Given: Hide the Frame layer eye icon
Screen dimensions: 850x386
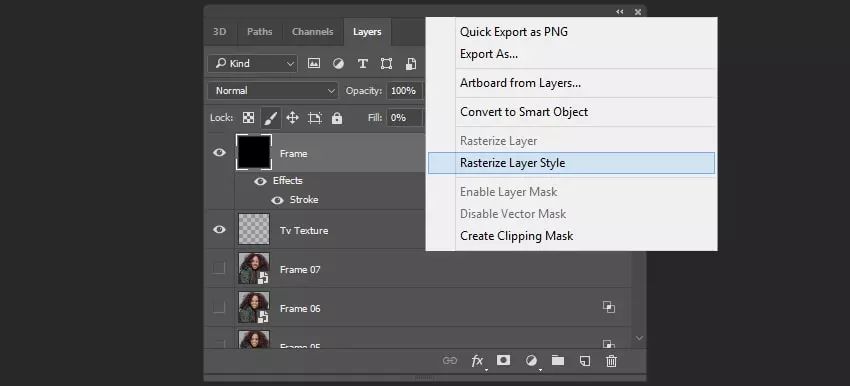Looking at the screenshot, I should (219, 153).
